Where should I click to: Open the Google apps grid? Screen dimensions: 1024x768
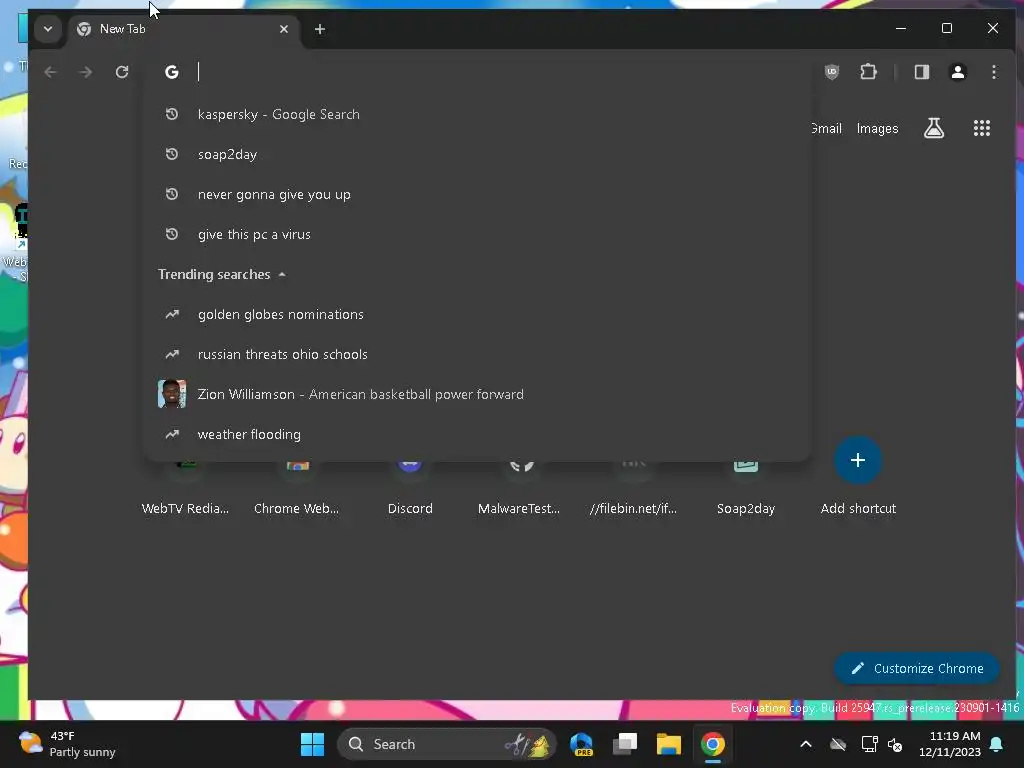pos(982,128)
